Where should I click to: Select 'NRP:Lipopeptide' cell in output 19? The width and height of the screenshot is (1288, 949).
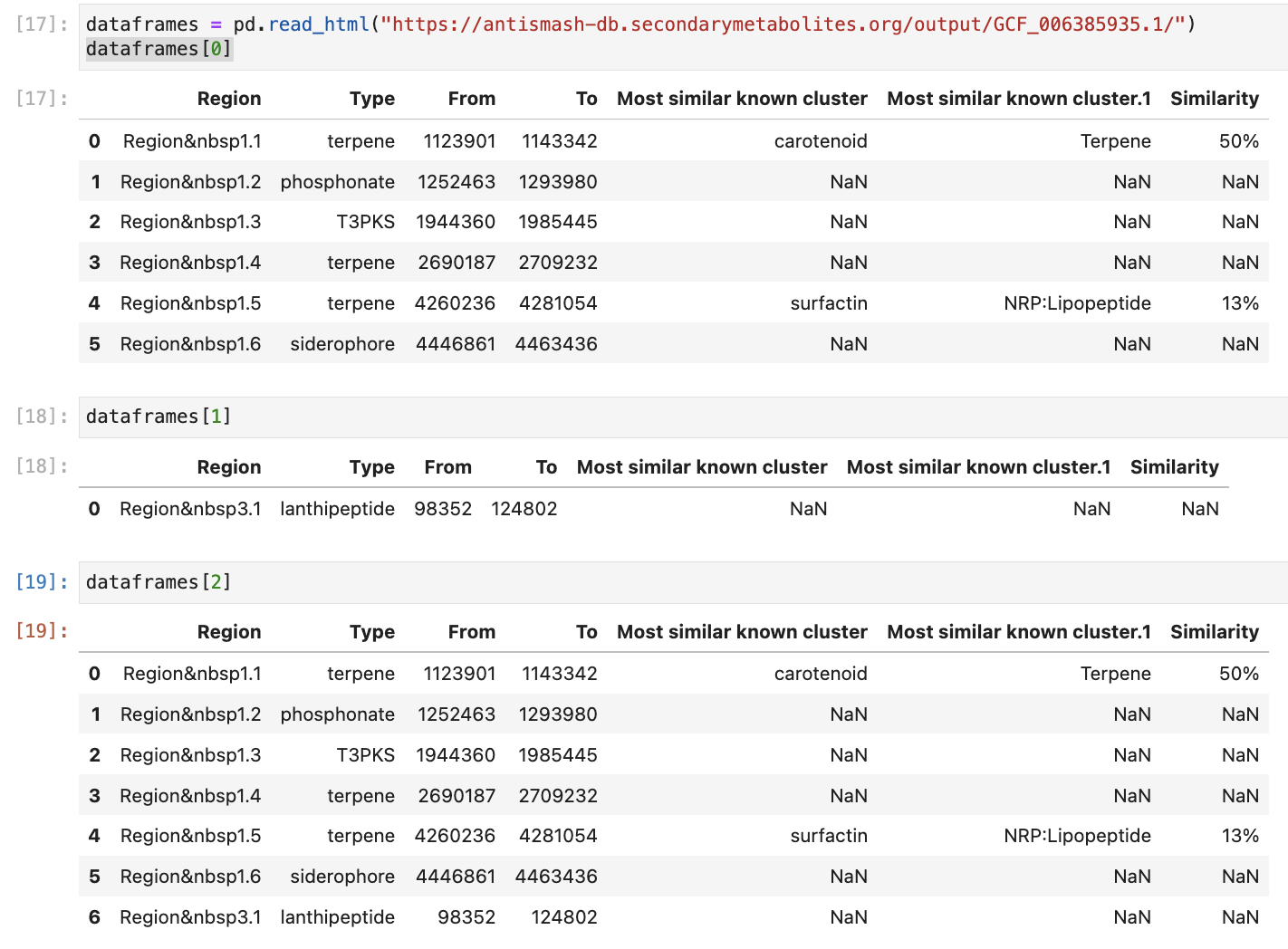1078,836
